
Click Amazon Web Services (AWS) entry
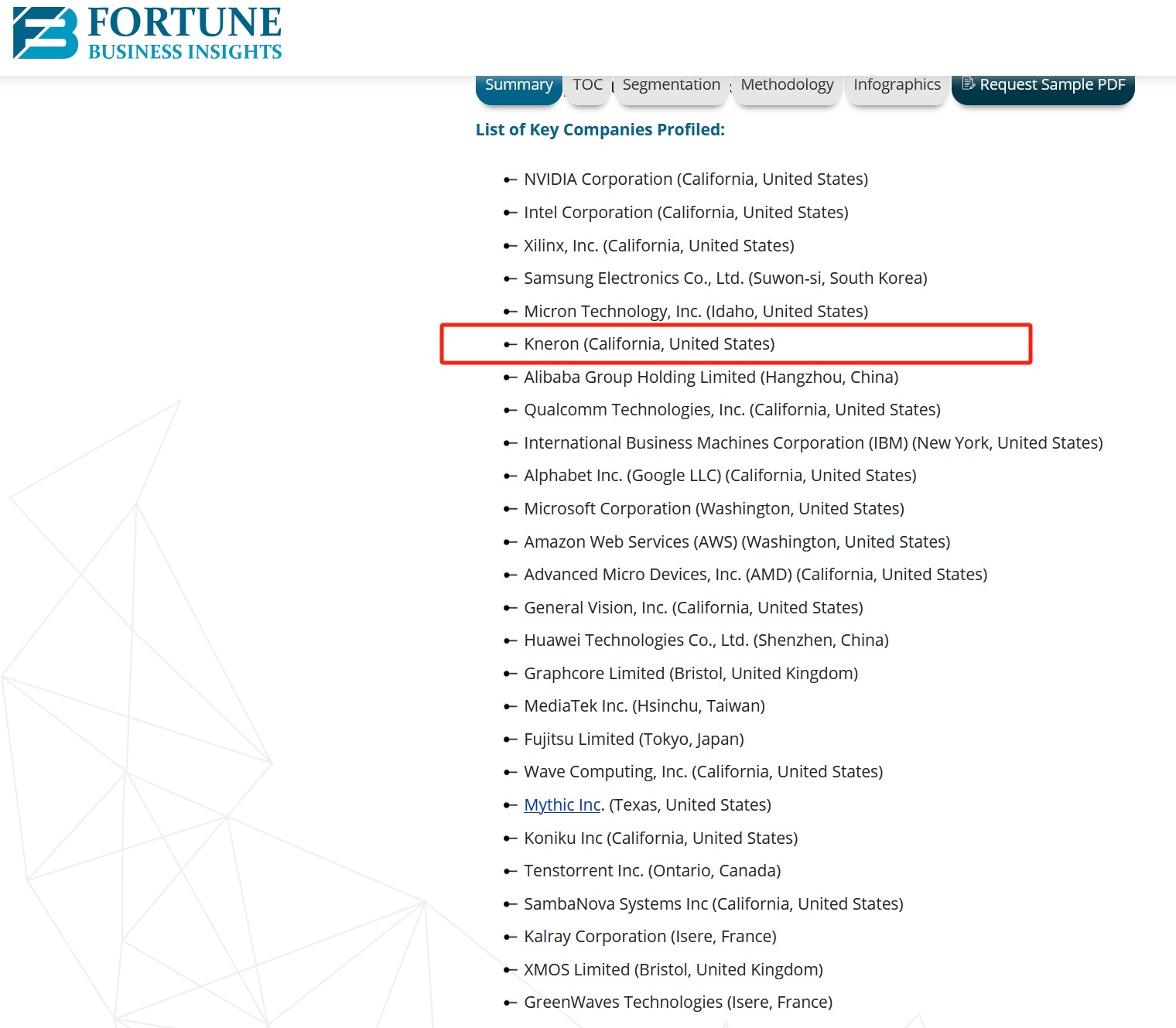737,542
